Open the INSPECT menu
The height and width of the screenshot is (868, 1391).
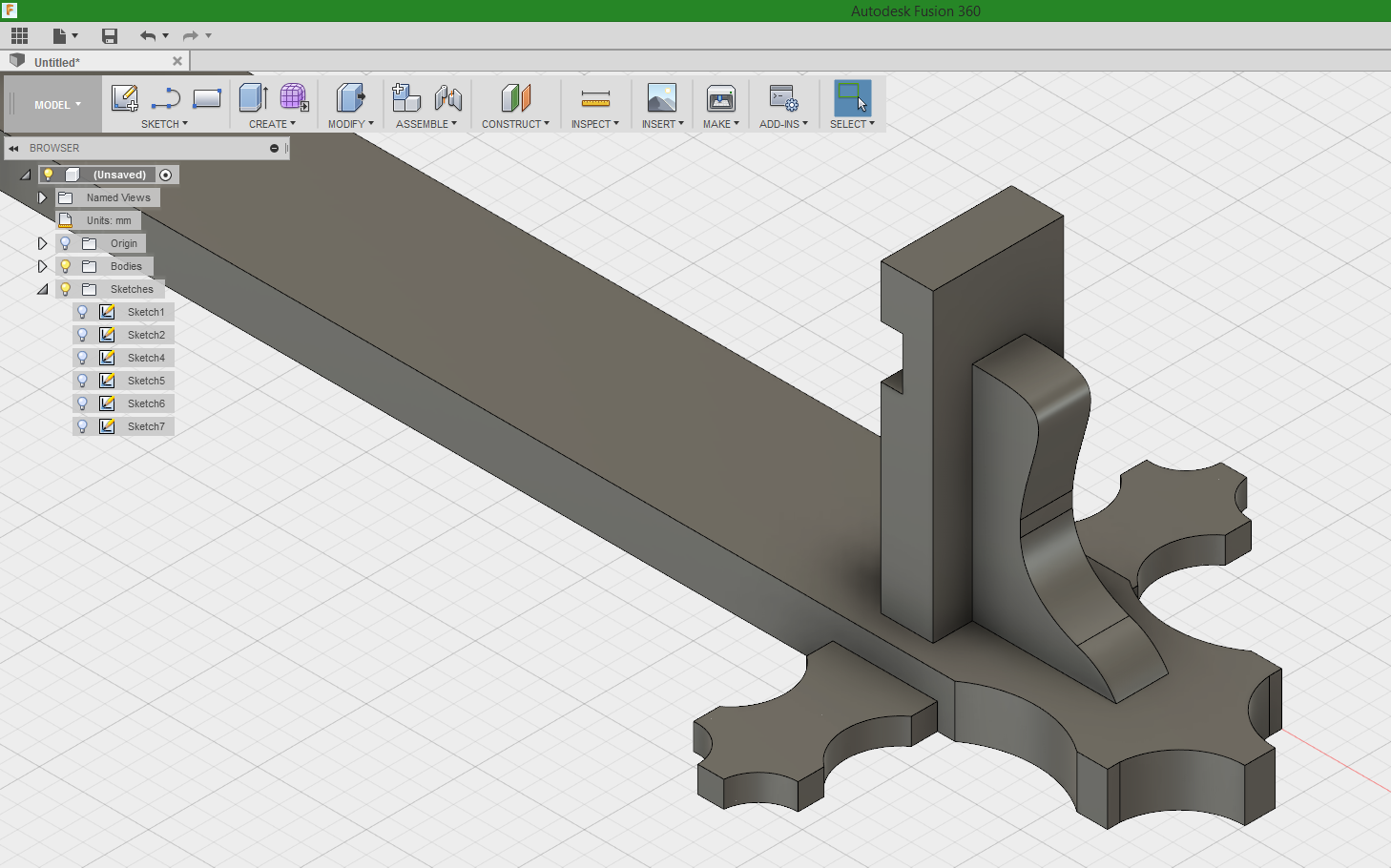pyautogui.click(x=595, y=124)
